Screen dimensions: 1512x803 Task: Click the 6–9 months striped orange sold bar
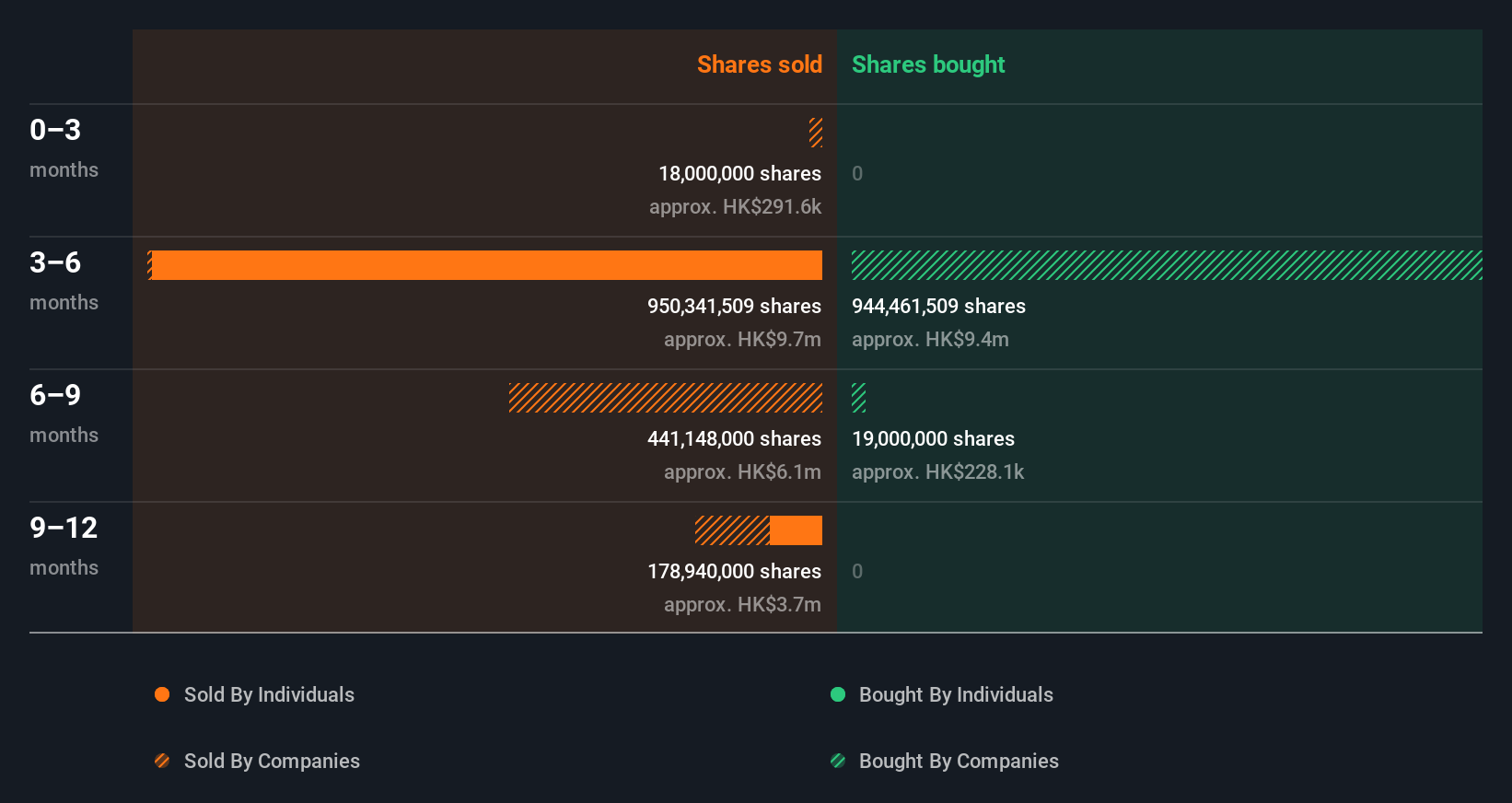pyautogui.click(x=666, y=398)
